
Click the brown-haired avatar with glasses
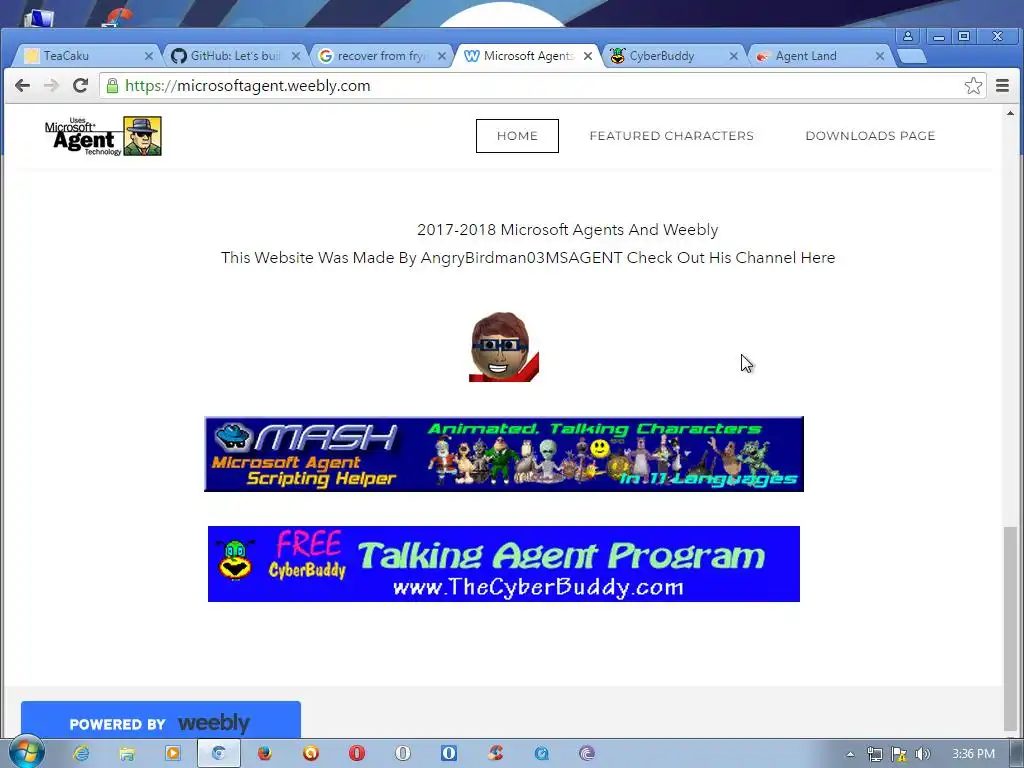pyautogui.click(x=504, y=347)
